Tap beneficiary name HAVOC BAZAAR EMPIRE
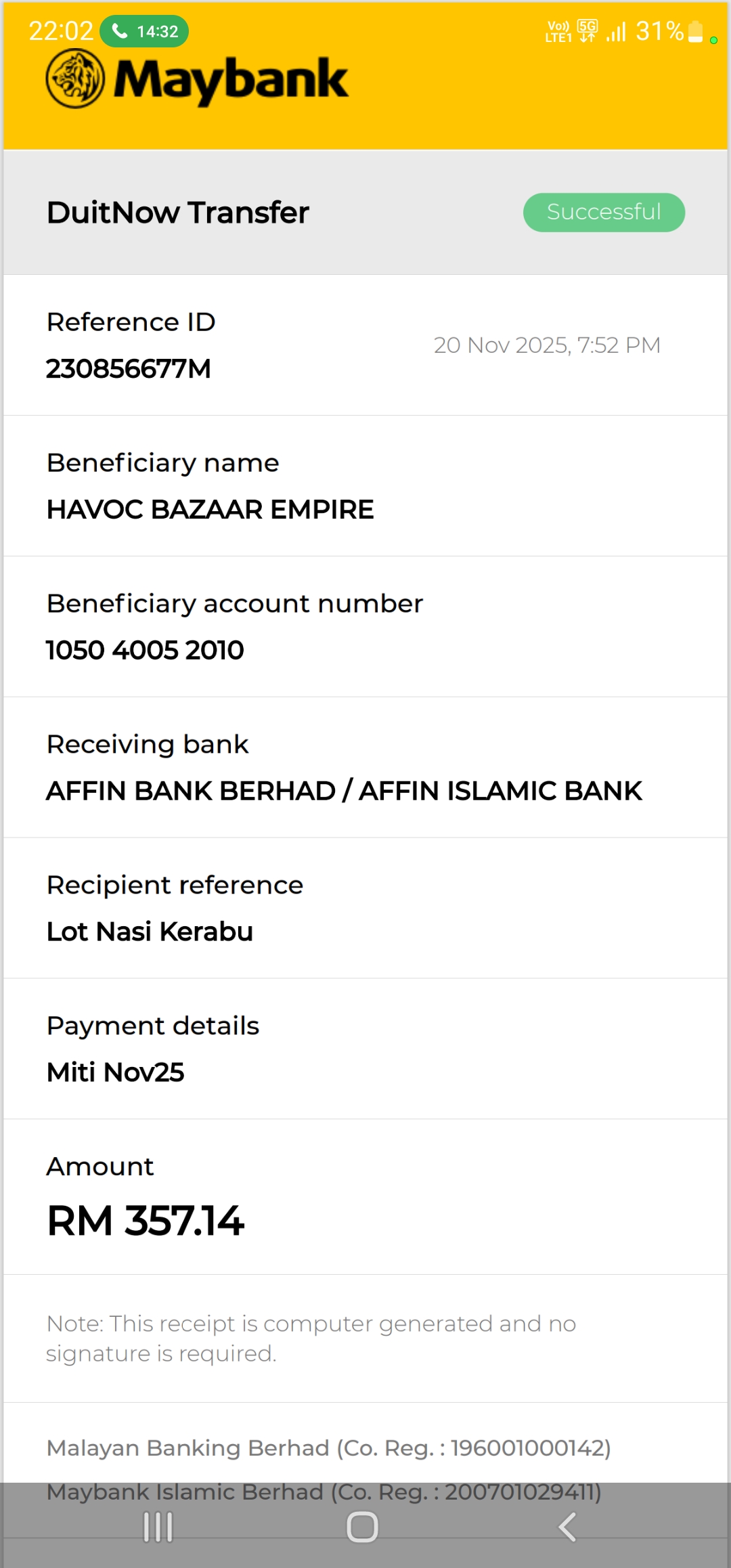731x1568 pixels. pyautogui.click(x=210, y=510)
